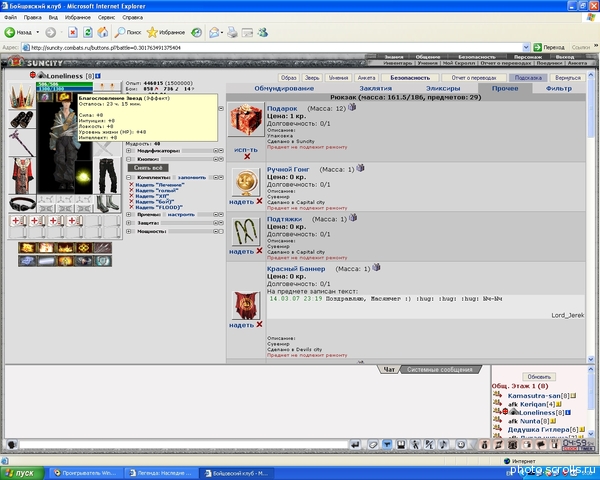Delete Красный Баннер with red X
The height and width of the screenshot is (480, 600).
coord(259,324)
